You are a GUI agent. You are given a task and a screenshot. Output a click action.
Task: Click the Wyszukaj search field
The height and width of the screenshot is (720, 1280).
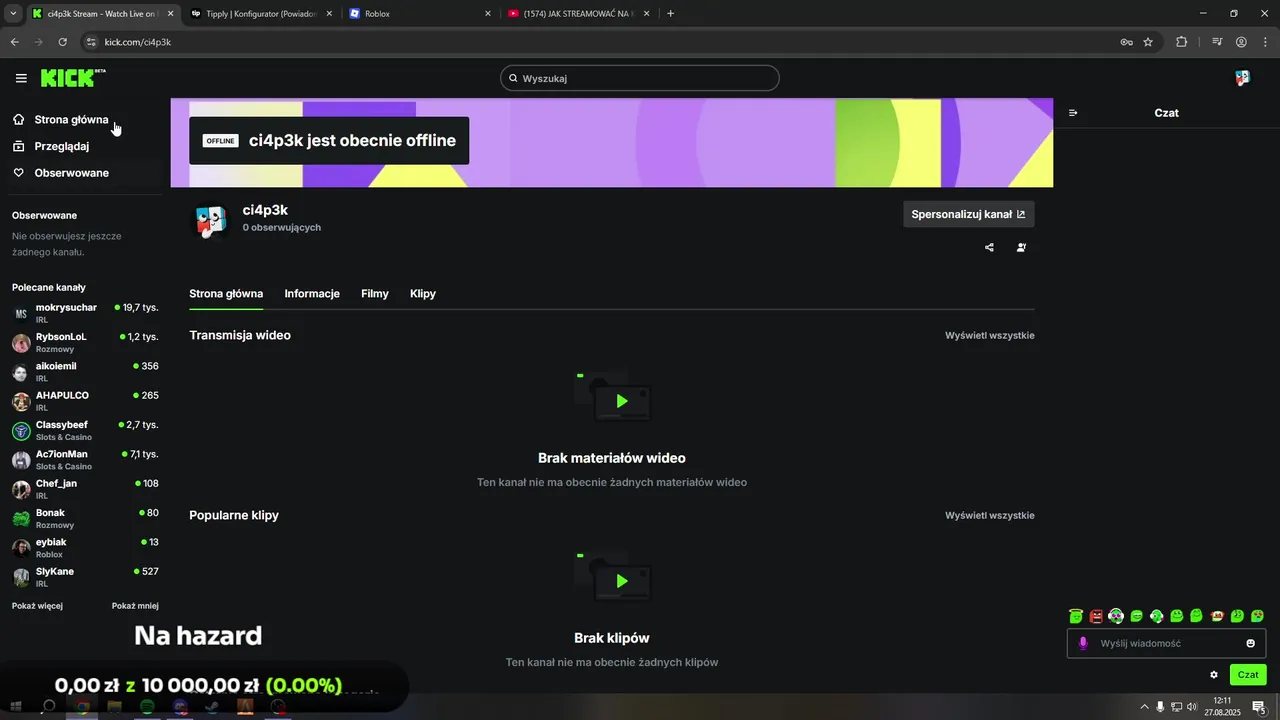640,78
